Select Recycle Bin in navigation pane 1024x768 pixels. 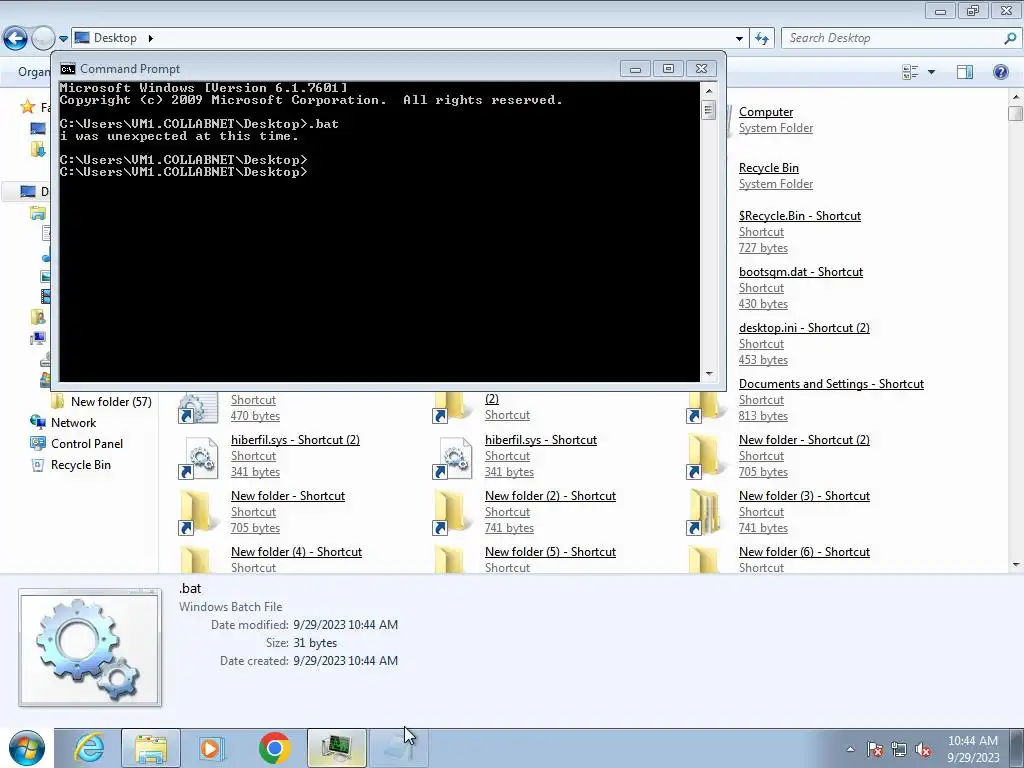coord(81,465)
